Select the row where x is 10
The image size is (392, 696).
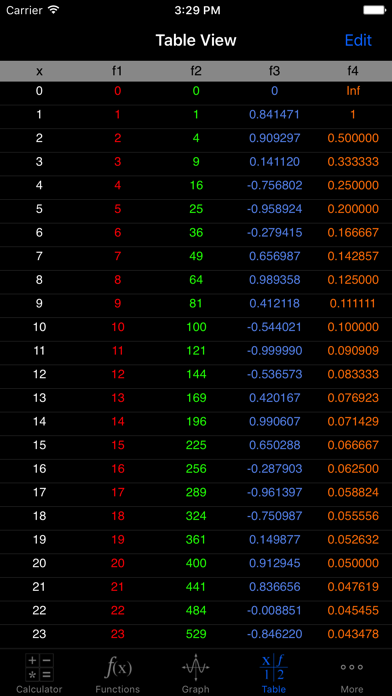[196, 328]
